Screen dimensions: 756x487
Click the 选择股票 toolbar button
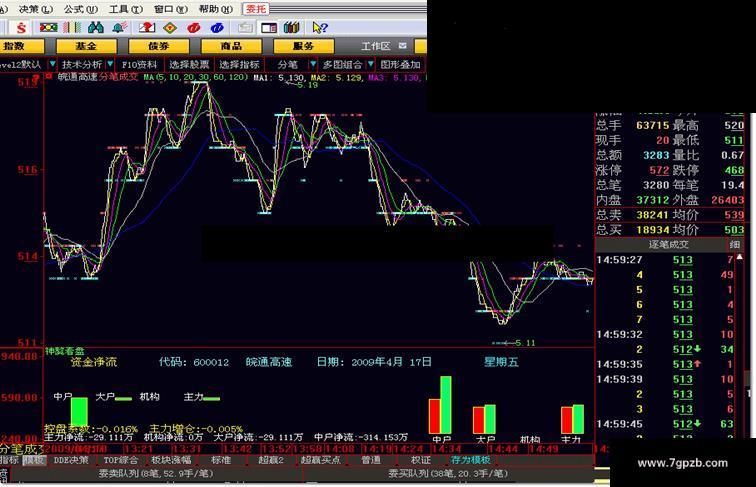(189, 64)
